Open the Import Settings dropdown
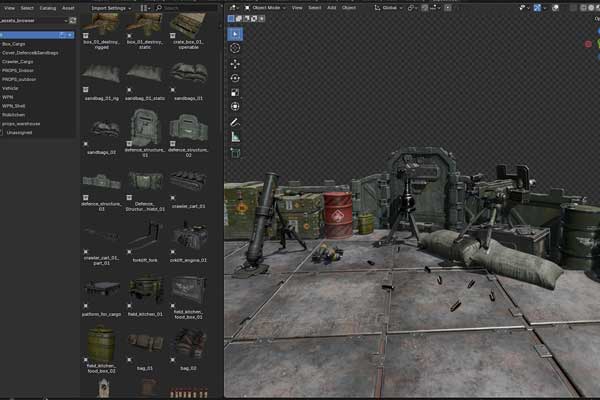The height and width of the screenshot is (400, 600). [x=111, y=8]
